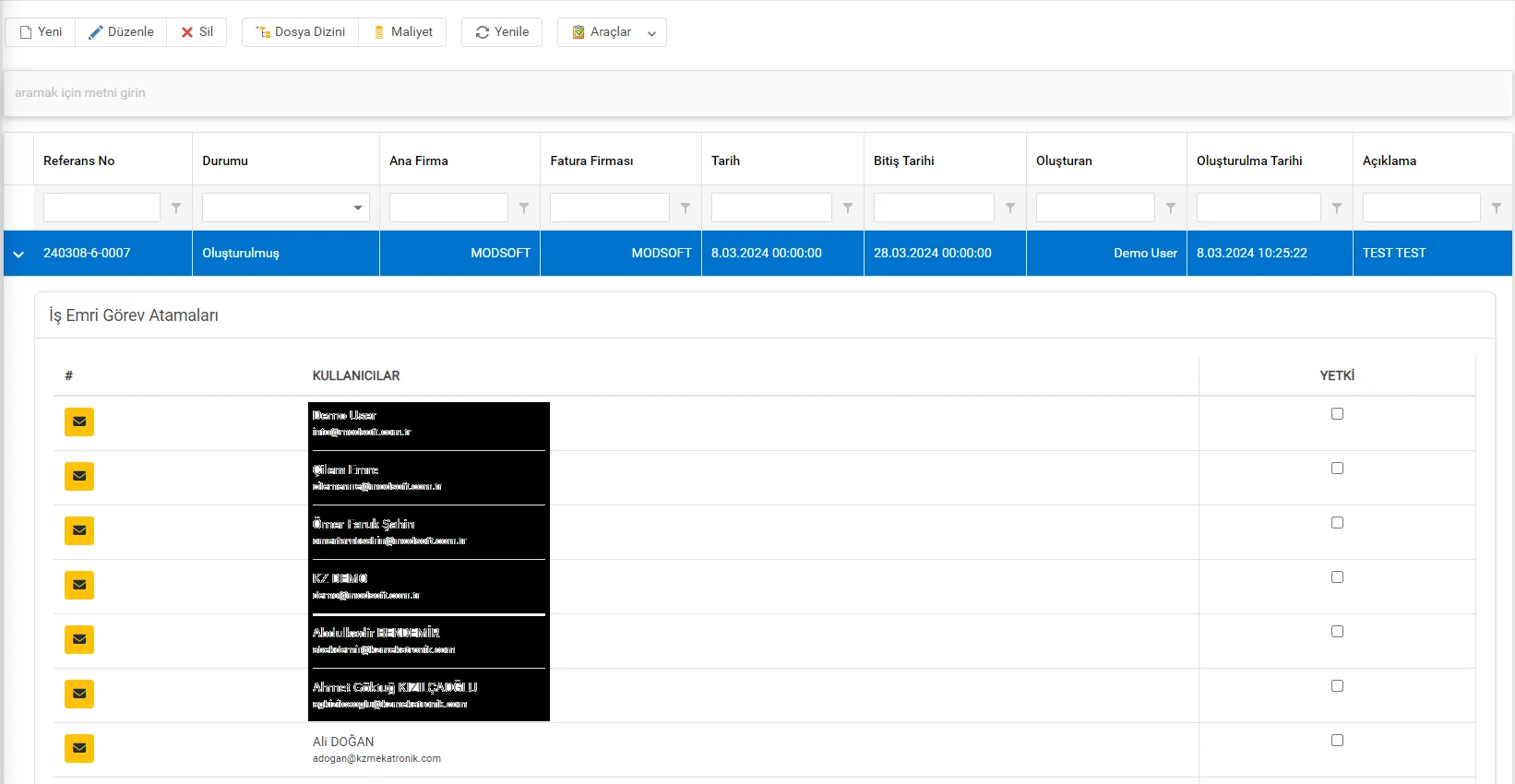This screenshot has width=1515, height=784.
Task: Click date cell 28.03.2024 00:00:00
Action: pos(945,254)
